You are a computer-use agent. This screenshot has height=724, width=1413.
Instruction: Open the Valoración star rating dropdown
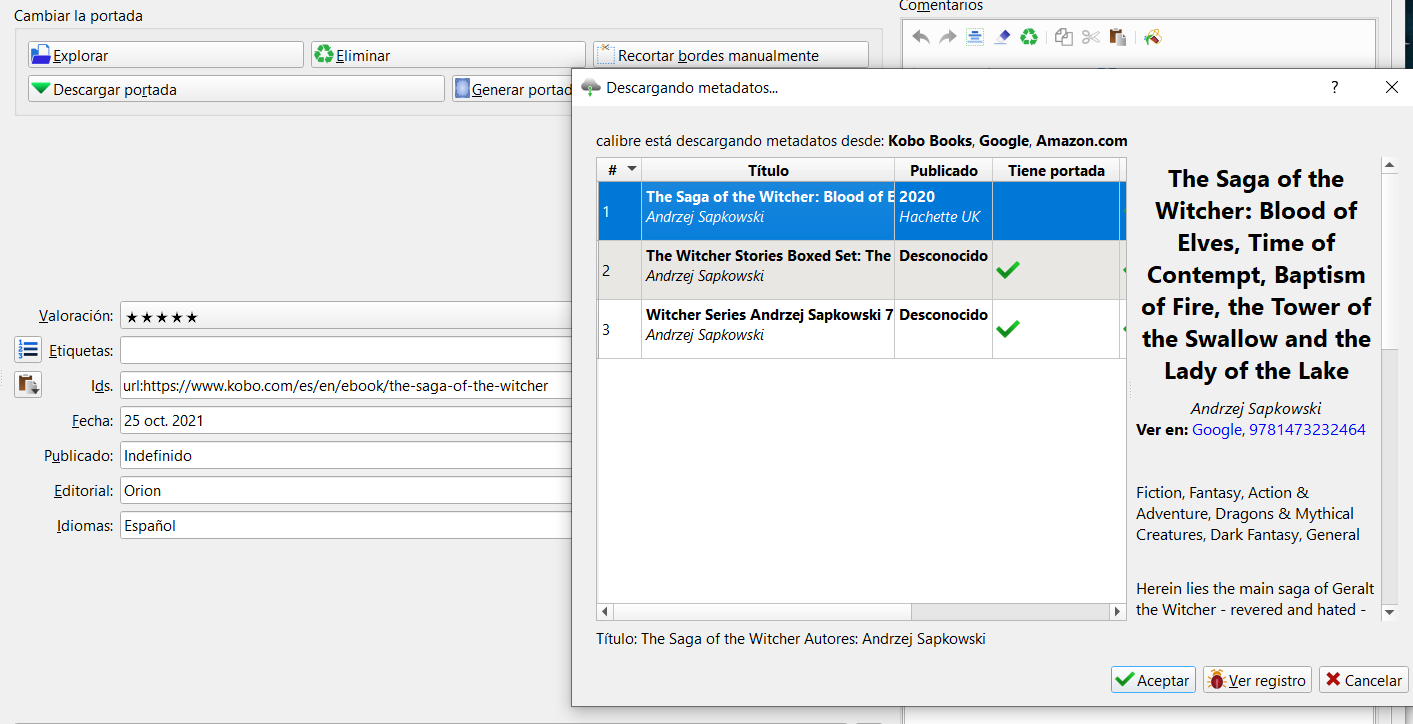coord(346,316)
